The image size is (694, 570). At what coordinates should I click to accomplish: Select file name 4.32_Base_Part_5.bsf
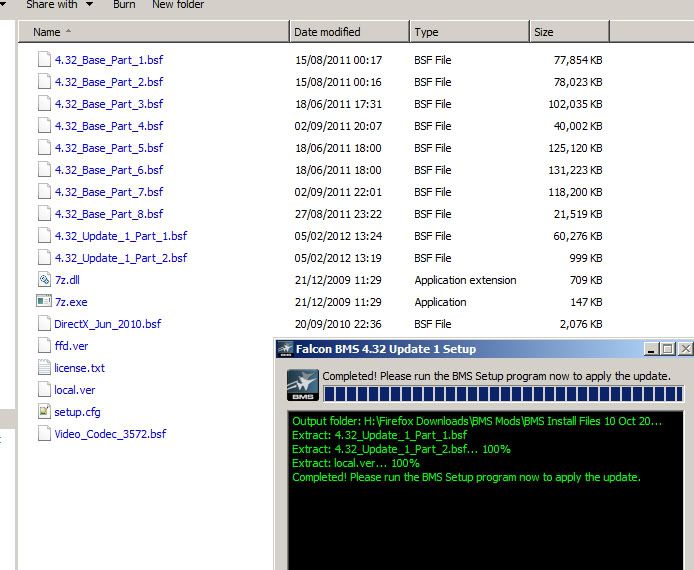(x=109, y=148)
